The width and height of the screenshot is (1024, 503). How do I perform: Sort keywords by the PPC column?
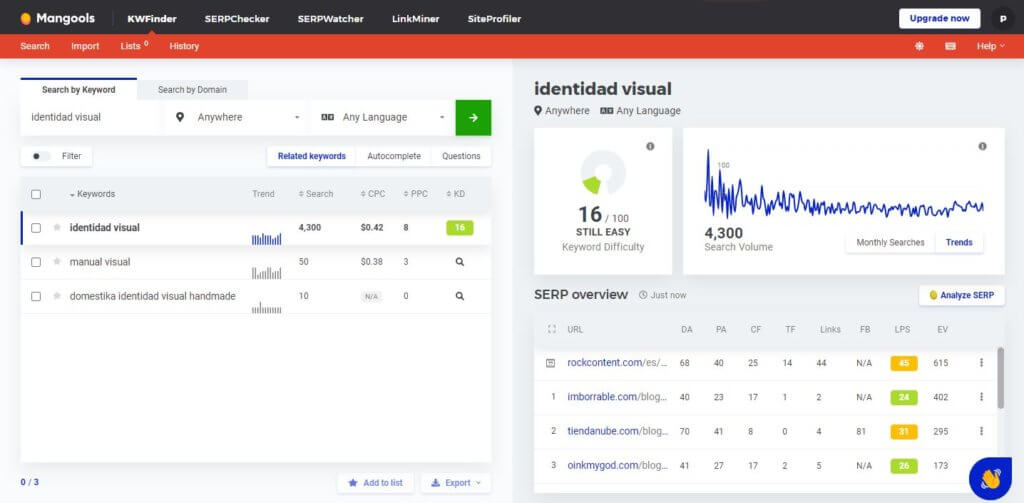tap(415, 194)
